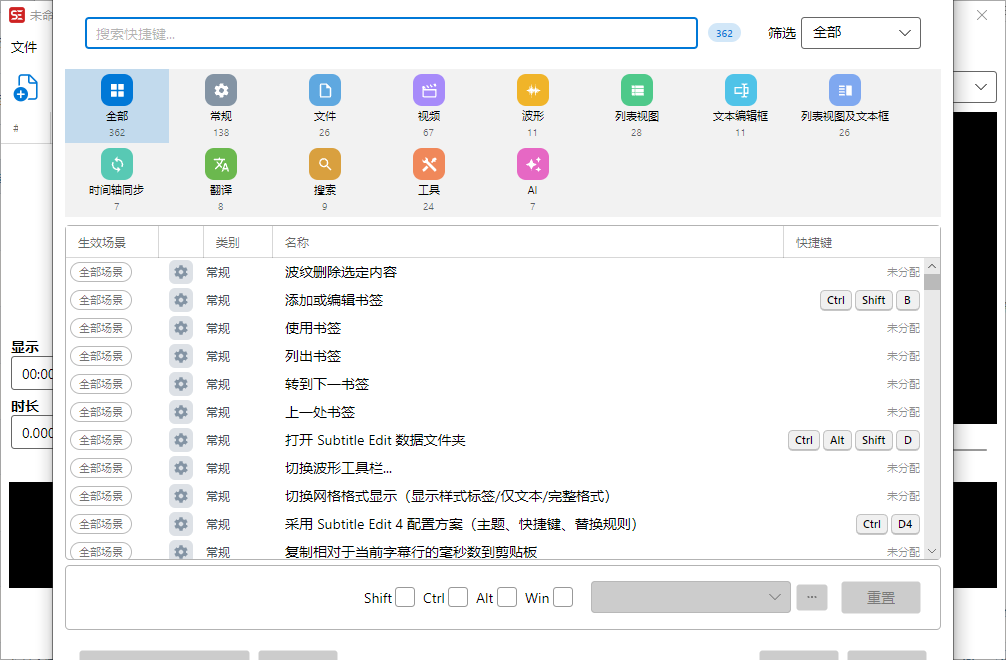1006x660 pixels.
Task: Click the gear icon for 切换网格格式显示
Action: pyautogui.click(x=181, y=496)
